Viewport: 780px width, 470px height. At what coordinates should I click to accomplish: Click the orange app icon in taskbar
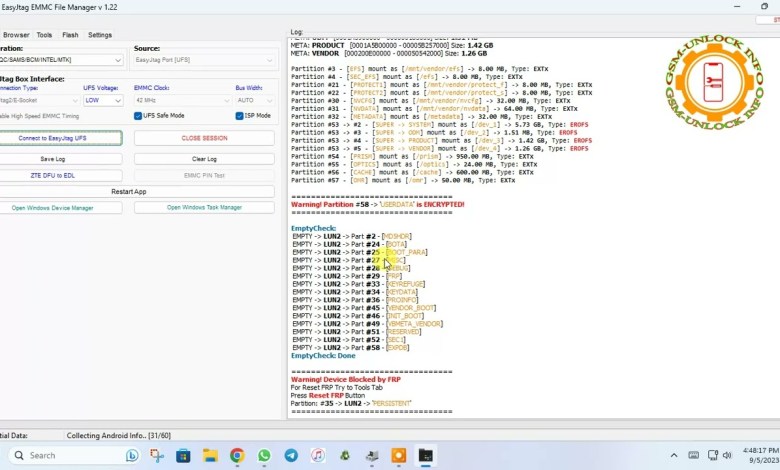[x=398, y=456]
